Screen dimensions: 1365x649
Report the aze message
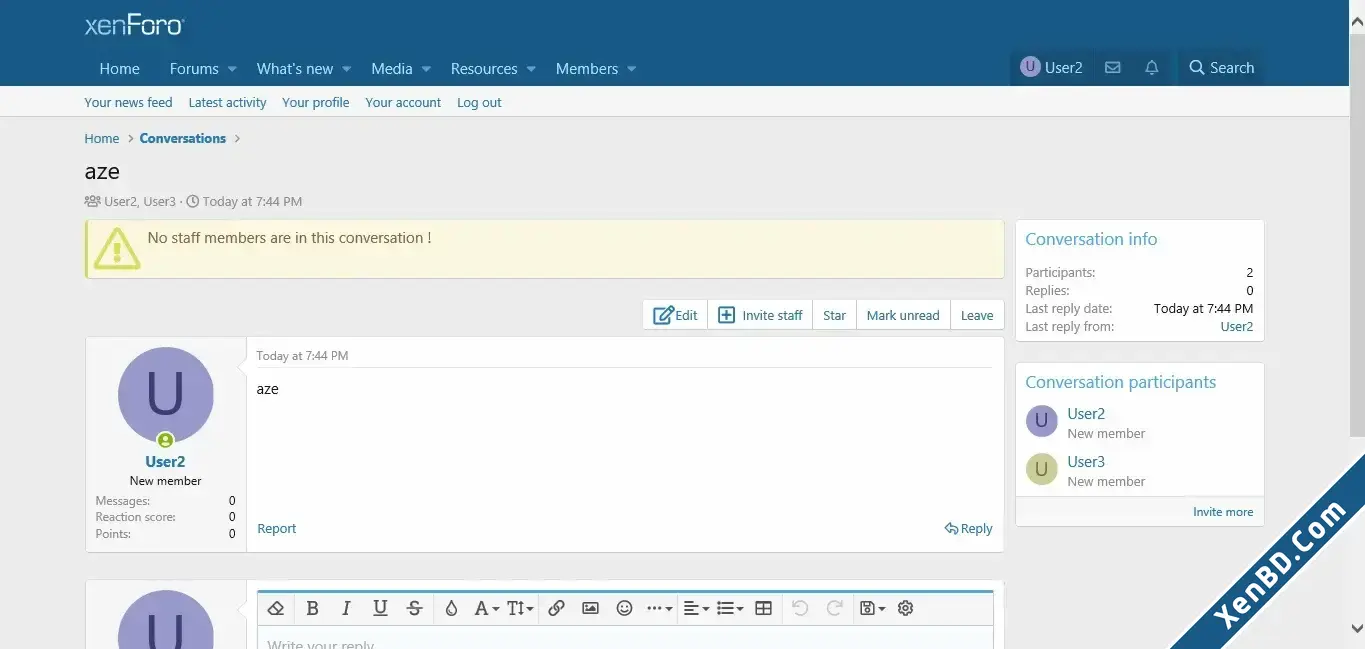coord(277,528)
